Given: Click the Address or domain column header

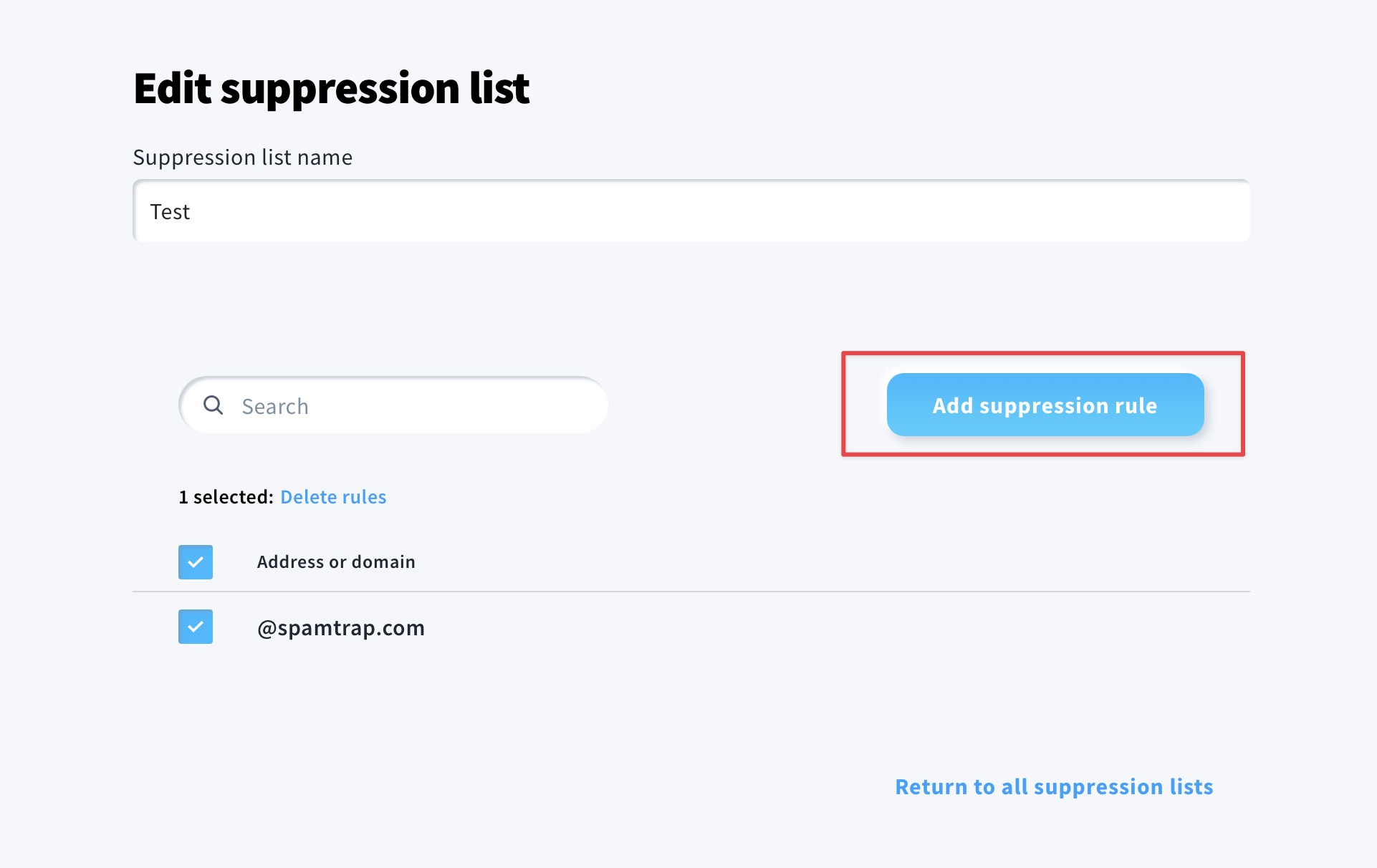Looking at the screenshot, I should point(336,562).
